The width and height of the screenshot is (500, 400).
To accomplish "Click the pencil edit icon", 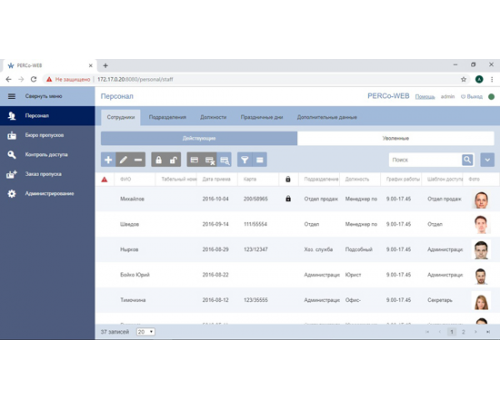I will pos(123,160).
